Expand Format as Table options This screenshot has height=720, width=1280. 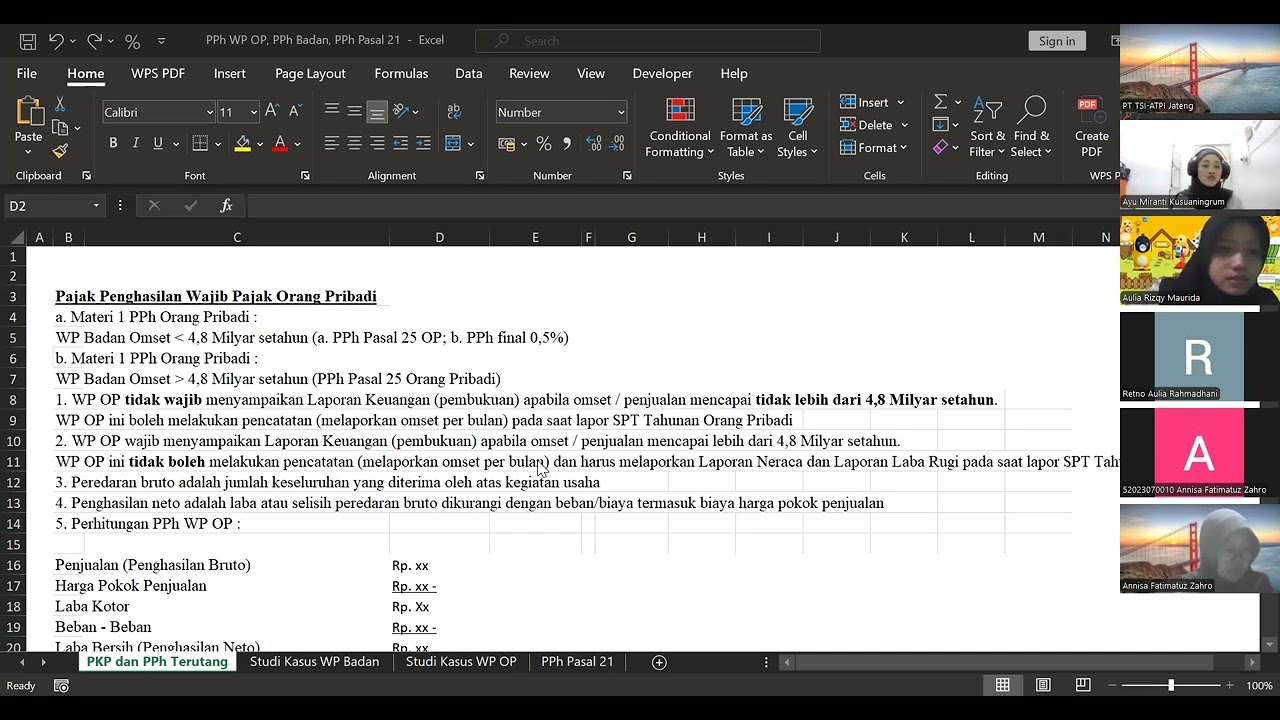746,128
